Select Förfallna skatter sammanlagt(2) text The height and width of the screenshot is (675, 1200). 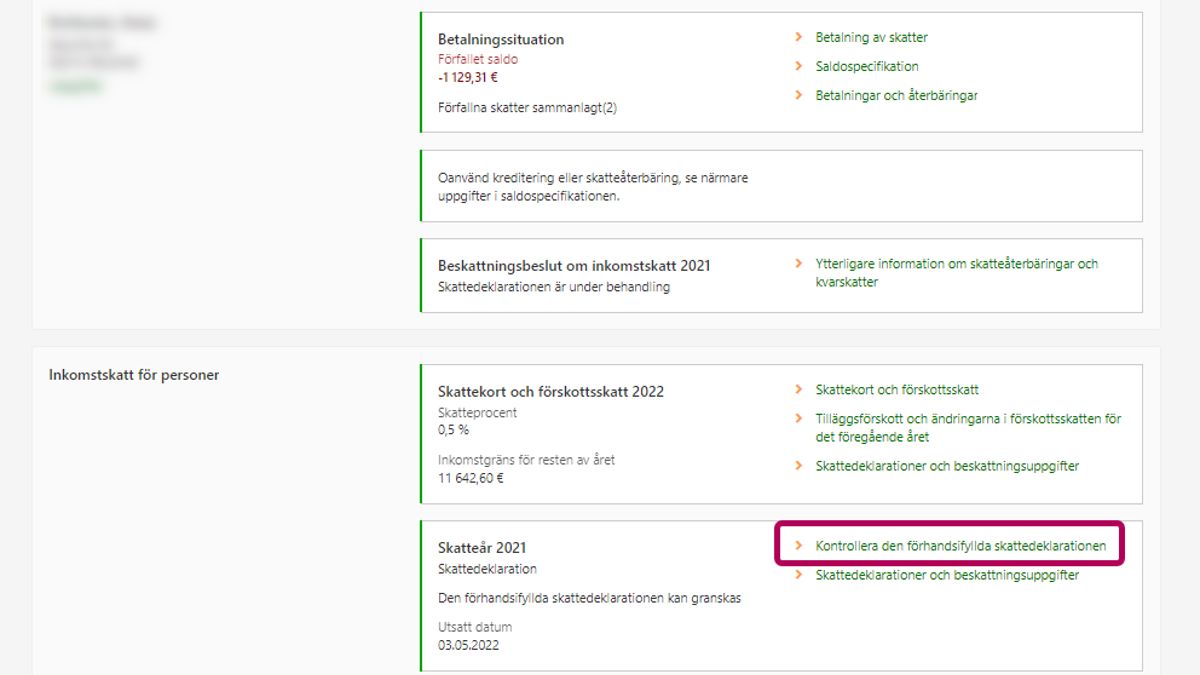(x=527, y=107)
